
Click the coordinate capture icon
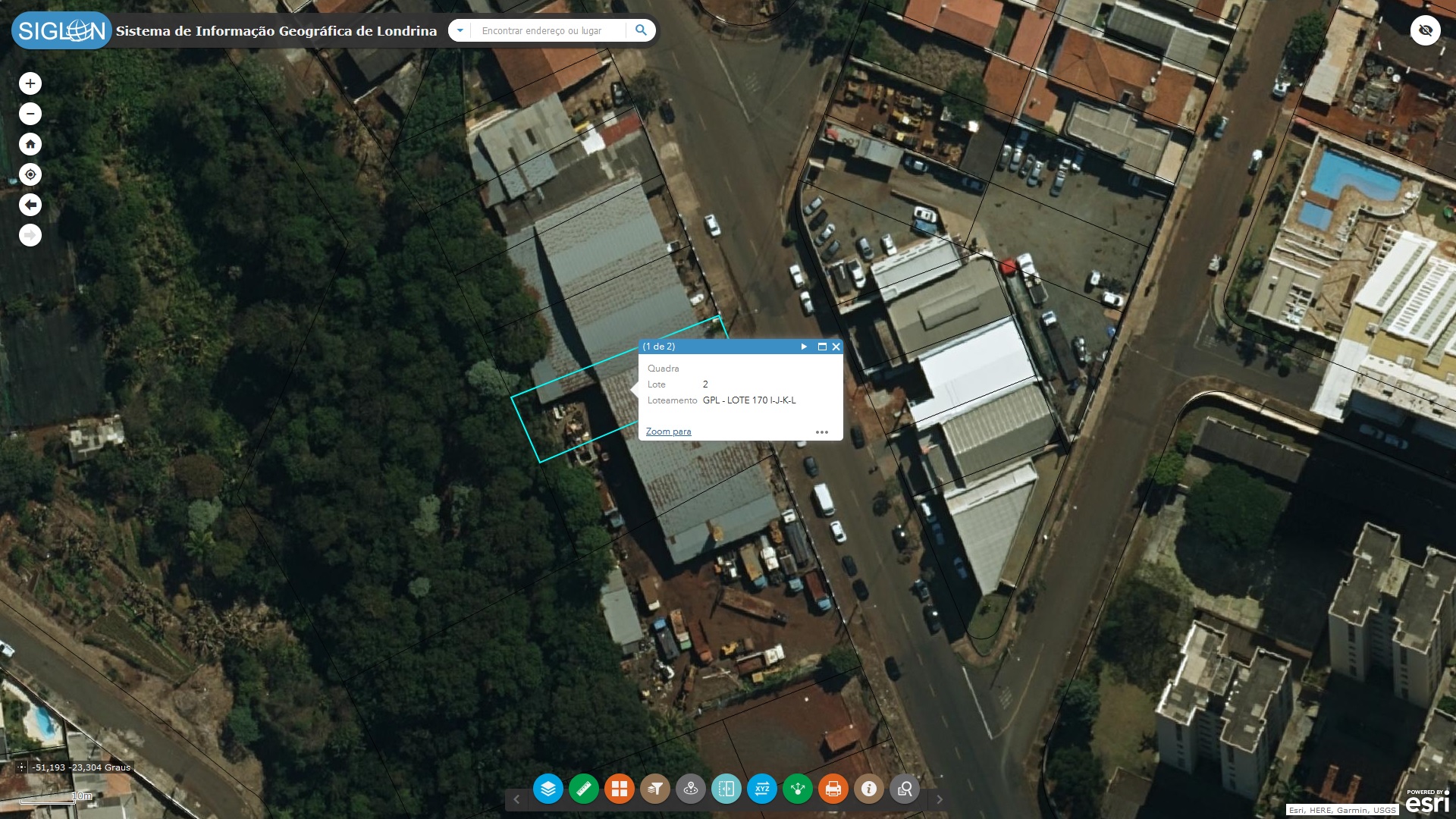coord(21,767)
